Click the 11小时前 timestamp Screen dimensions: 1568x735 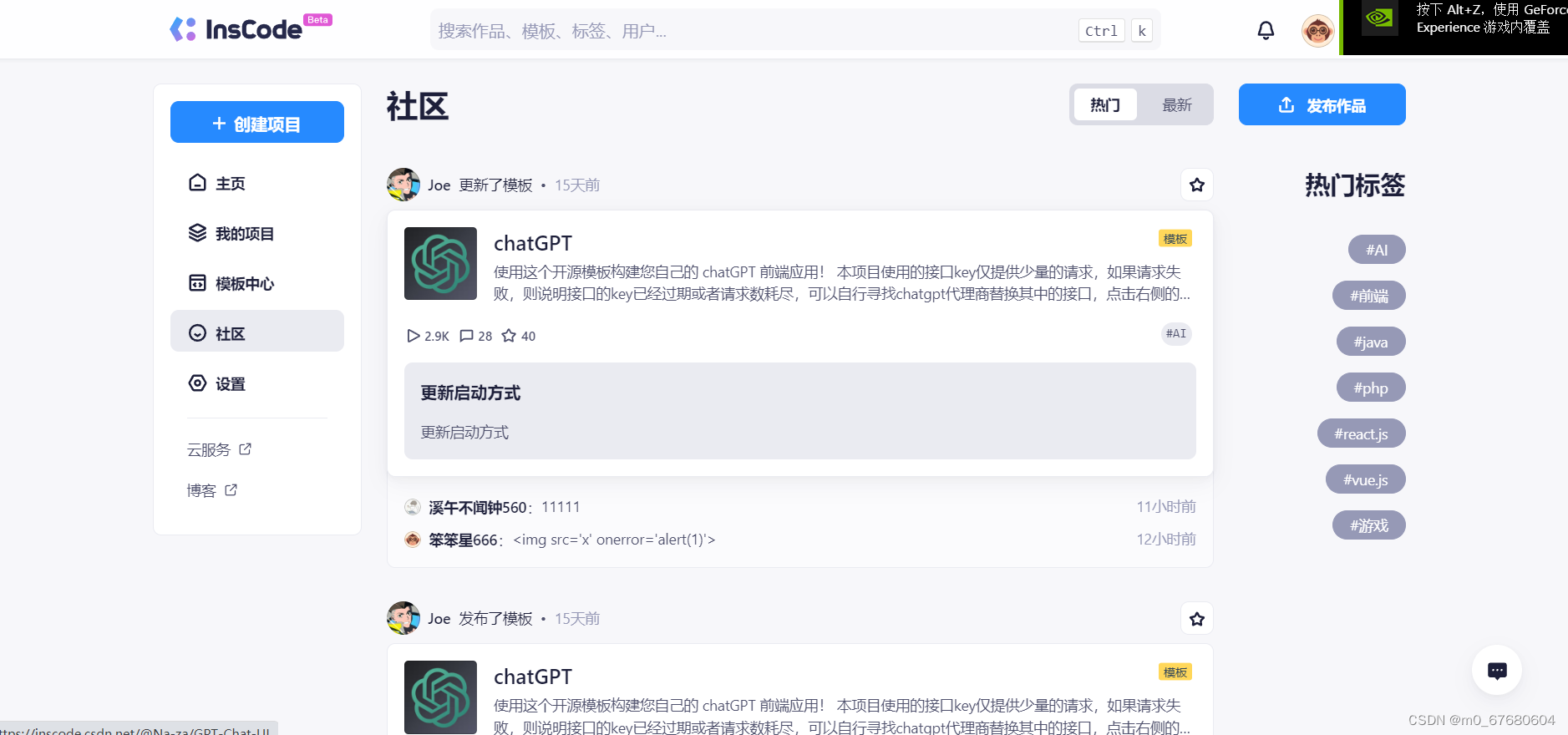pyautogui.click(x=1165, y=507)
